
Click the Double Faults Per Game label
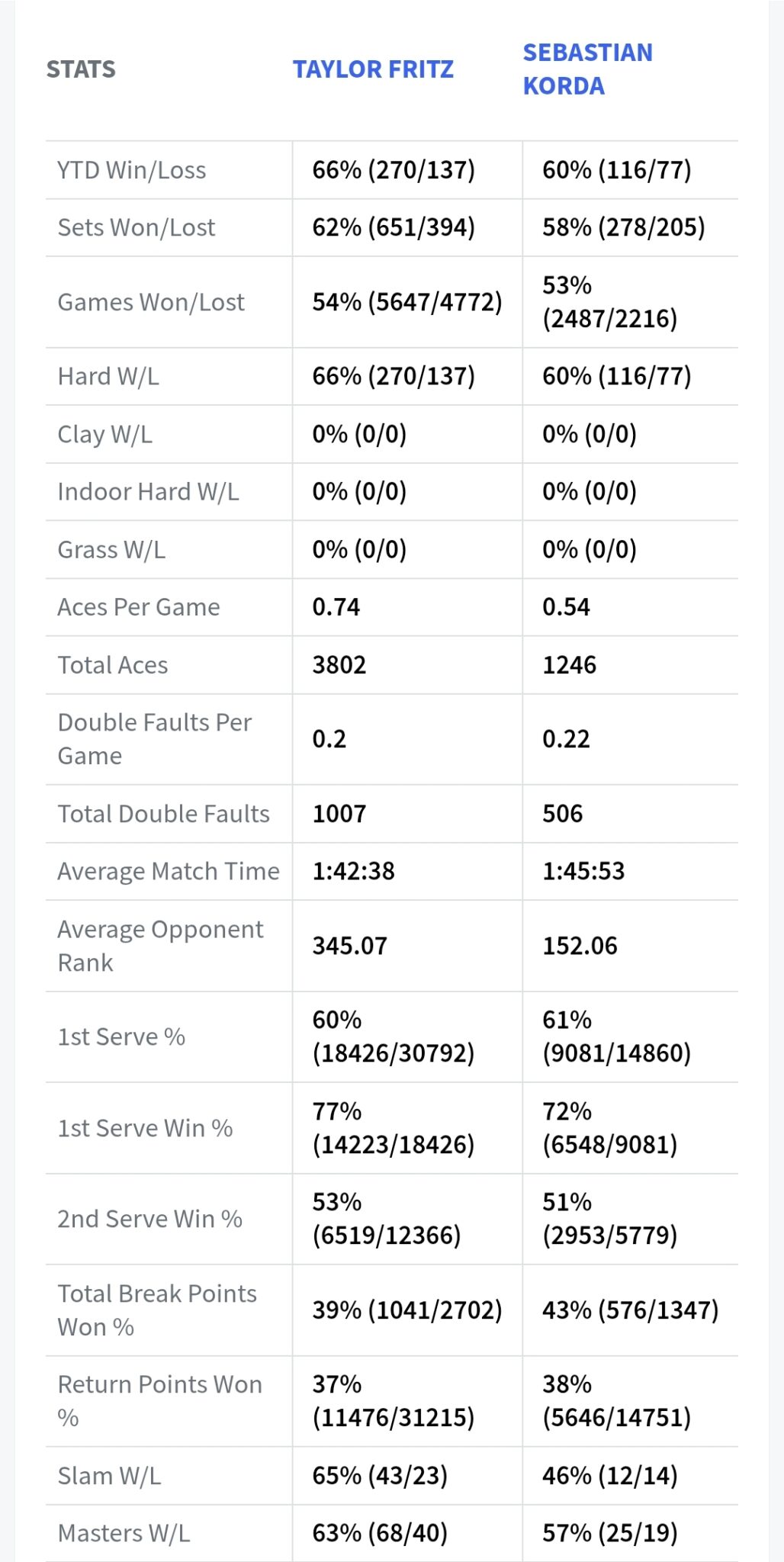click(x=155, y=739)
